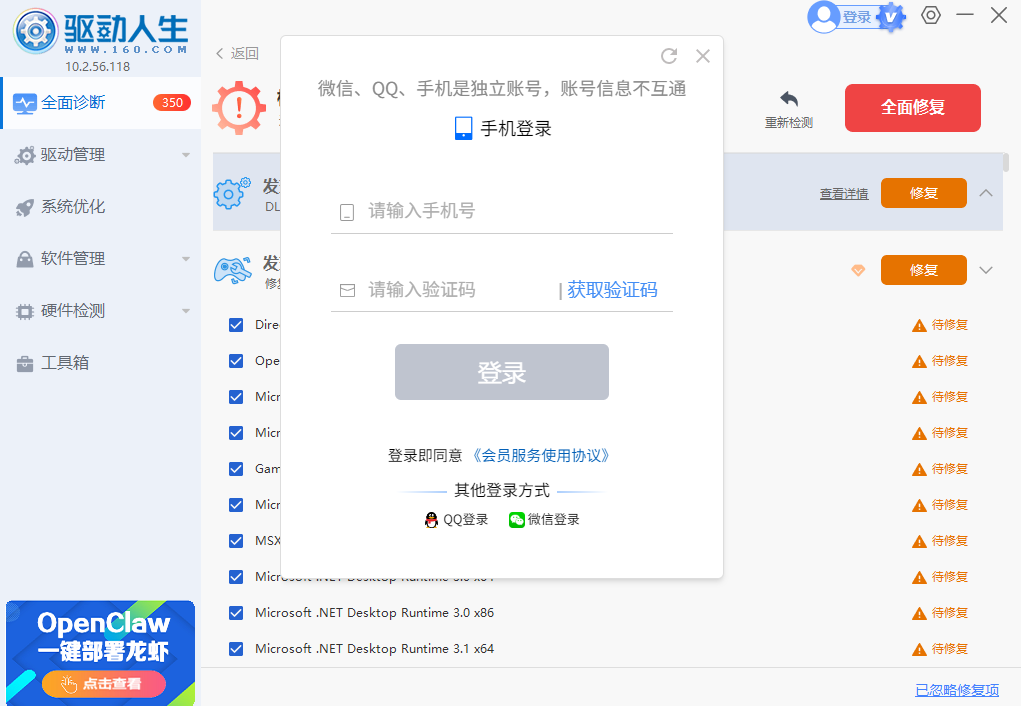Open the 驱动管理 sidebar menu
The image size is (1021, 706).
(x=101, y=155)
